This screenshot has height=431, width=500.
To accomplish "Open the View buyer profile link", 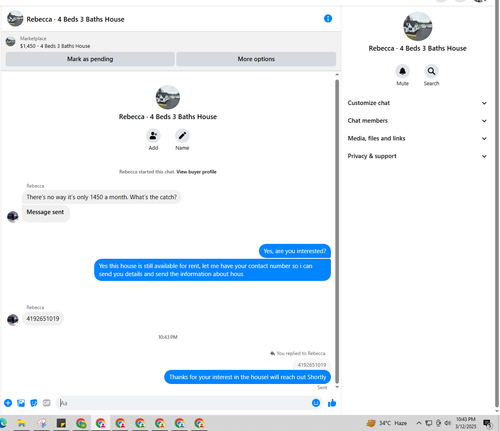I will [x=196, y=172].
